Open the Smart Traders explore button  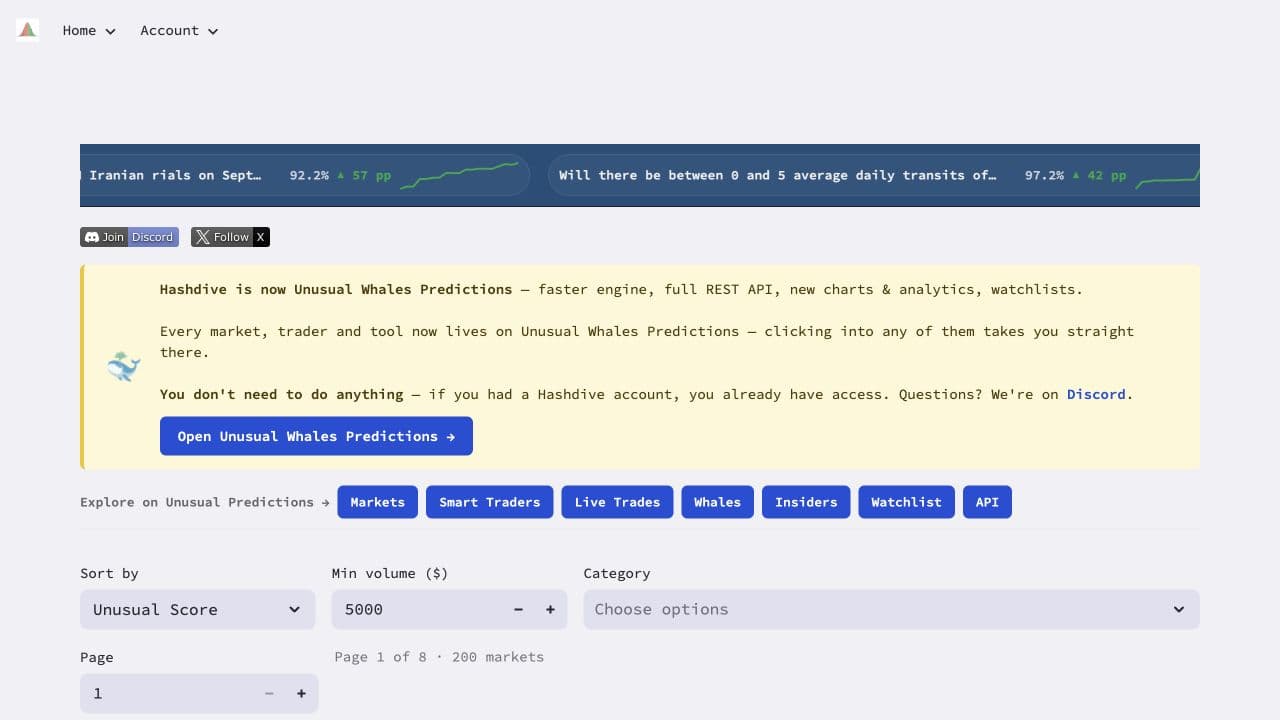click(490, 502)
